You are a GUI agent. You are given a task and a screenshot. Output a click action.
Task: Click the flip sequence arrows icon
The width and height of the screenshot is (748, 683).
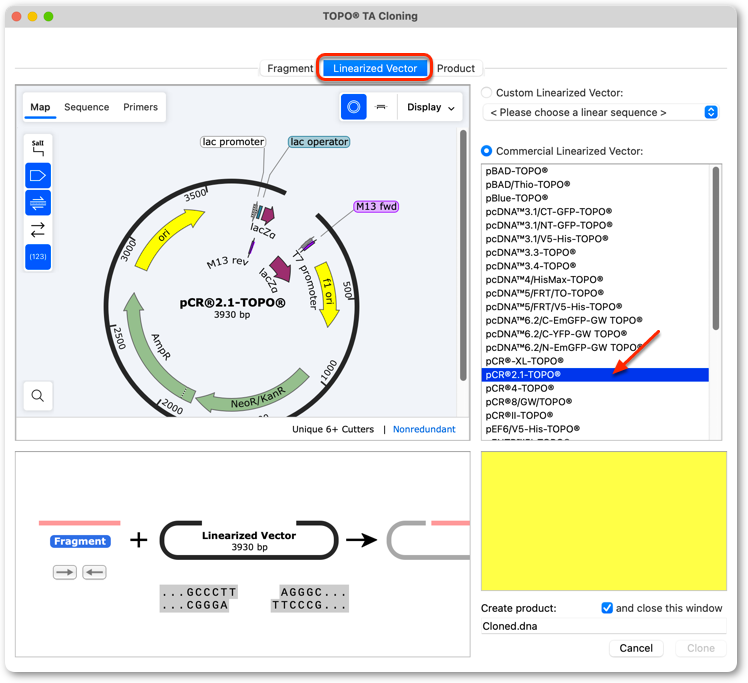[x=38, y=230]
